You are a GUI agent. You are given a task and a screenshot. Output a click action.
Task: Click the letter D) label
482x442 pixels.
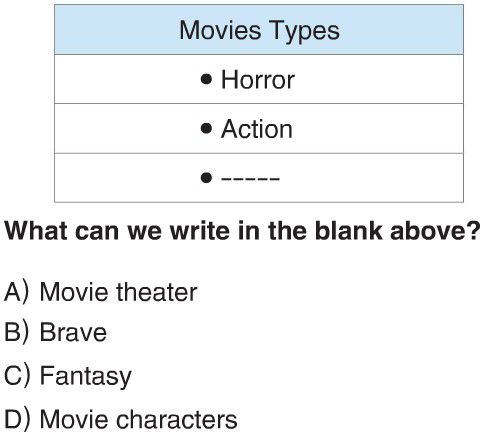coord(17,419)
